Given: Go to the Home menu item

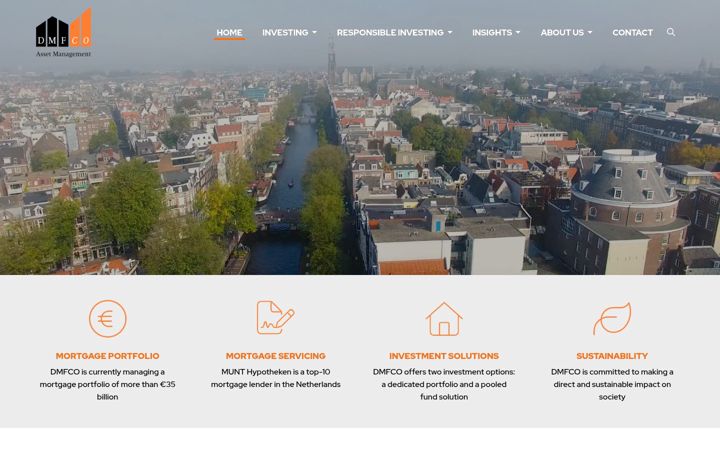Looking at the screenshot, I should (x=230, y=33).
